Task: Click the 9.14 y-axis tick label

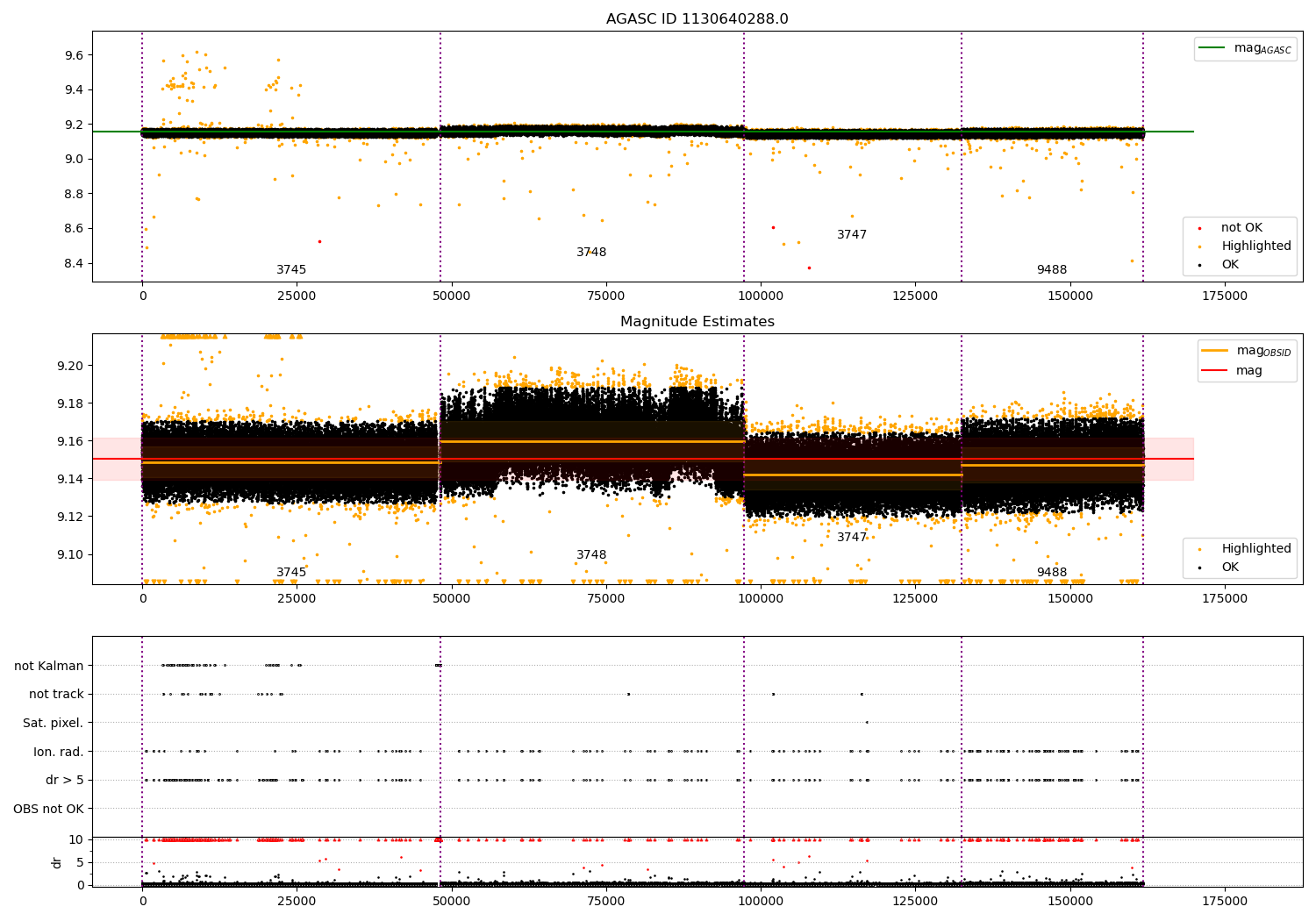Action: coord(71,479)
